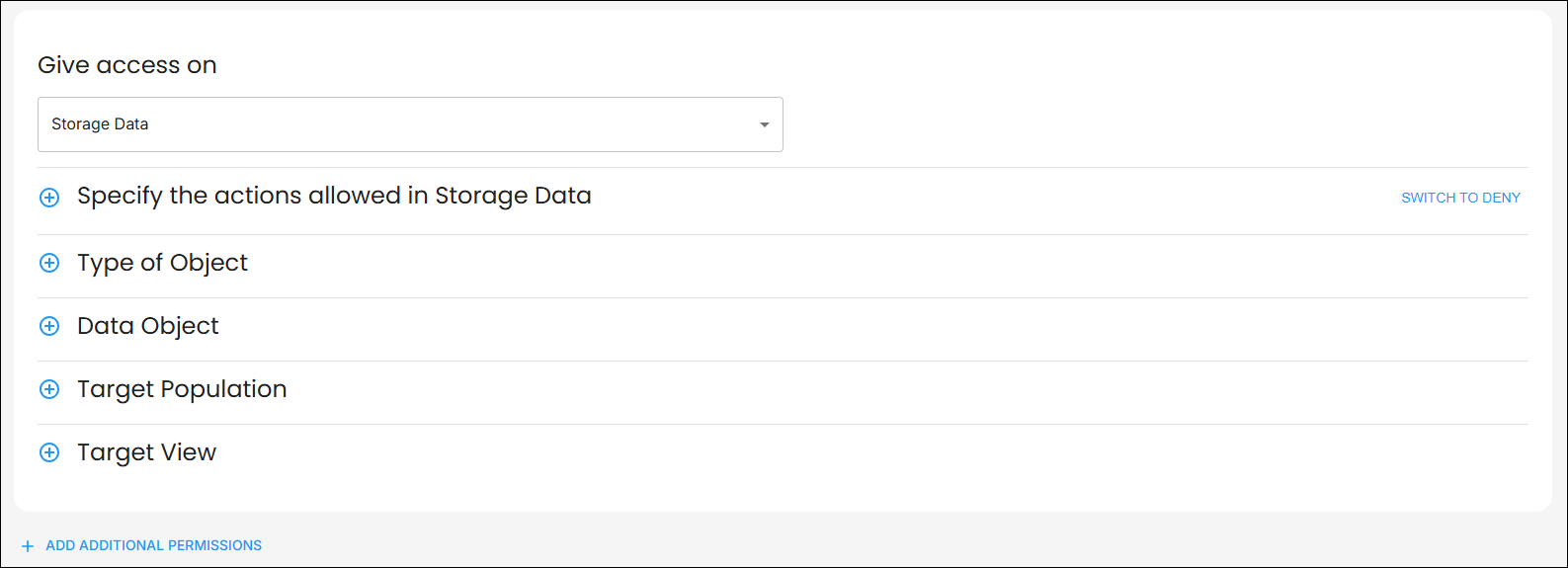Click the plus icon next to Data Object
Image resolution: width=1568 pixels, height=568 pixels.
click(49, 326)
